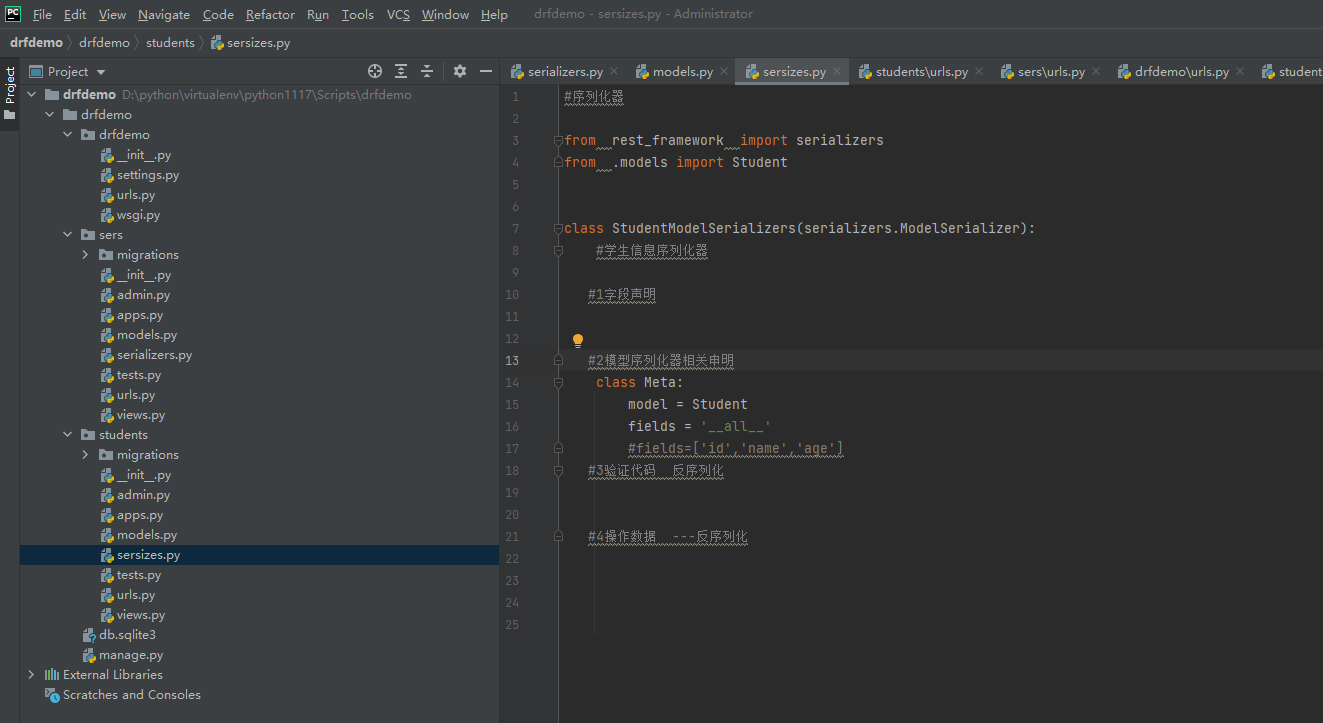Click the locate-in-project crosshair icon
Screen dimensions: 1323x723
pyautogui.click(x=375, y=71)
